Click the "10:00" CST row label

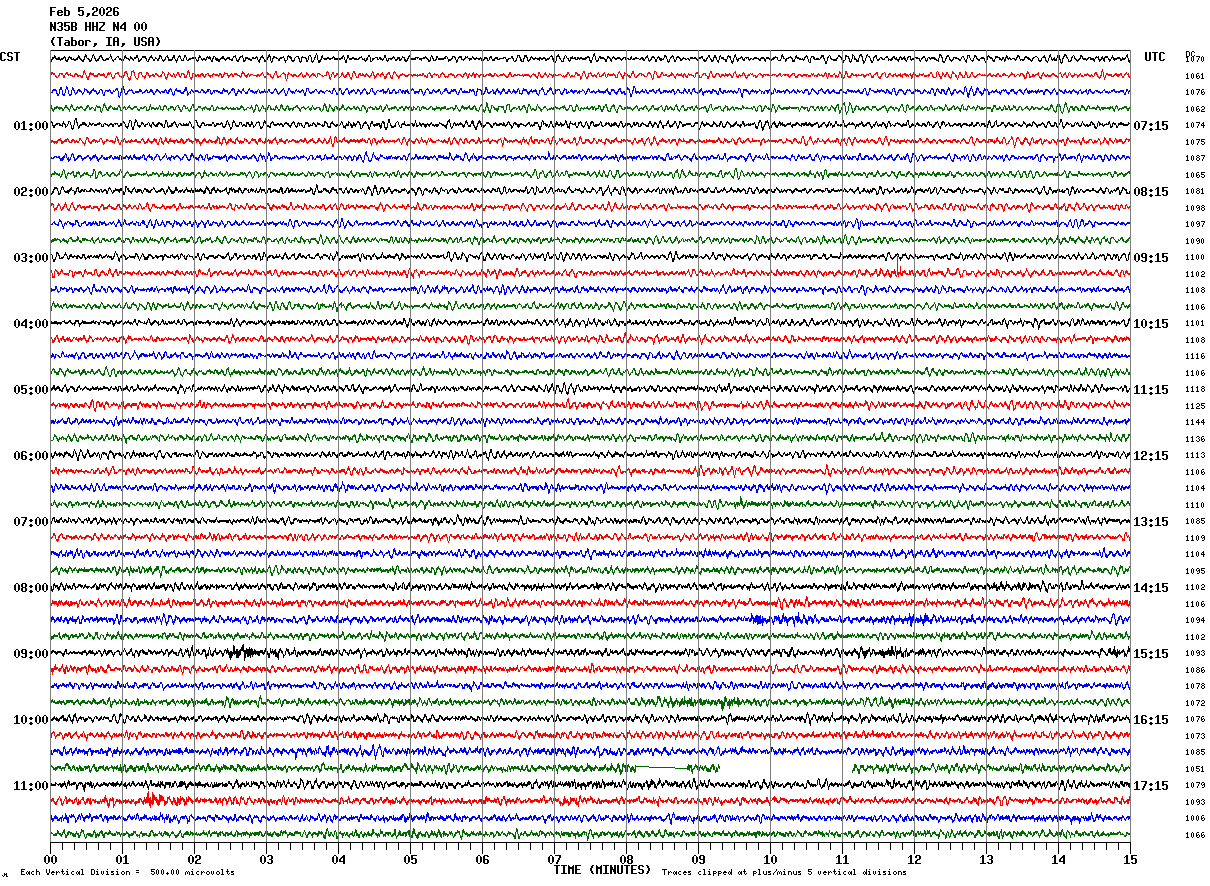31,720
